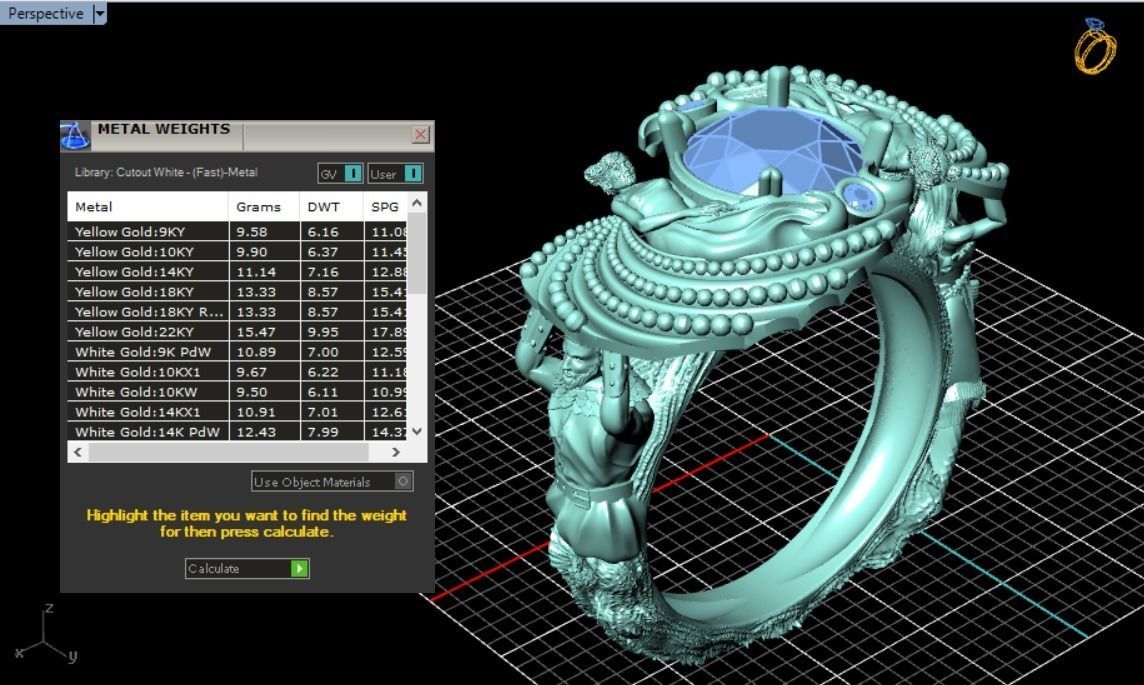Click the metal list down arrow
1144x685 pixels.
click(x=417, y=431)
